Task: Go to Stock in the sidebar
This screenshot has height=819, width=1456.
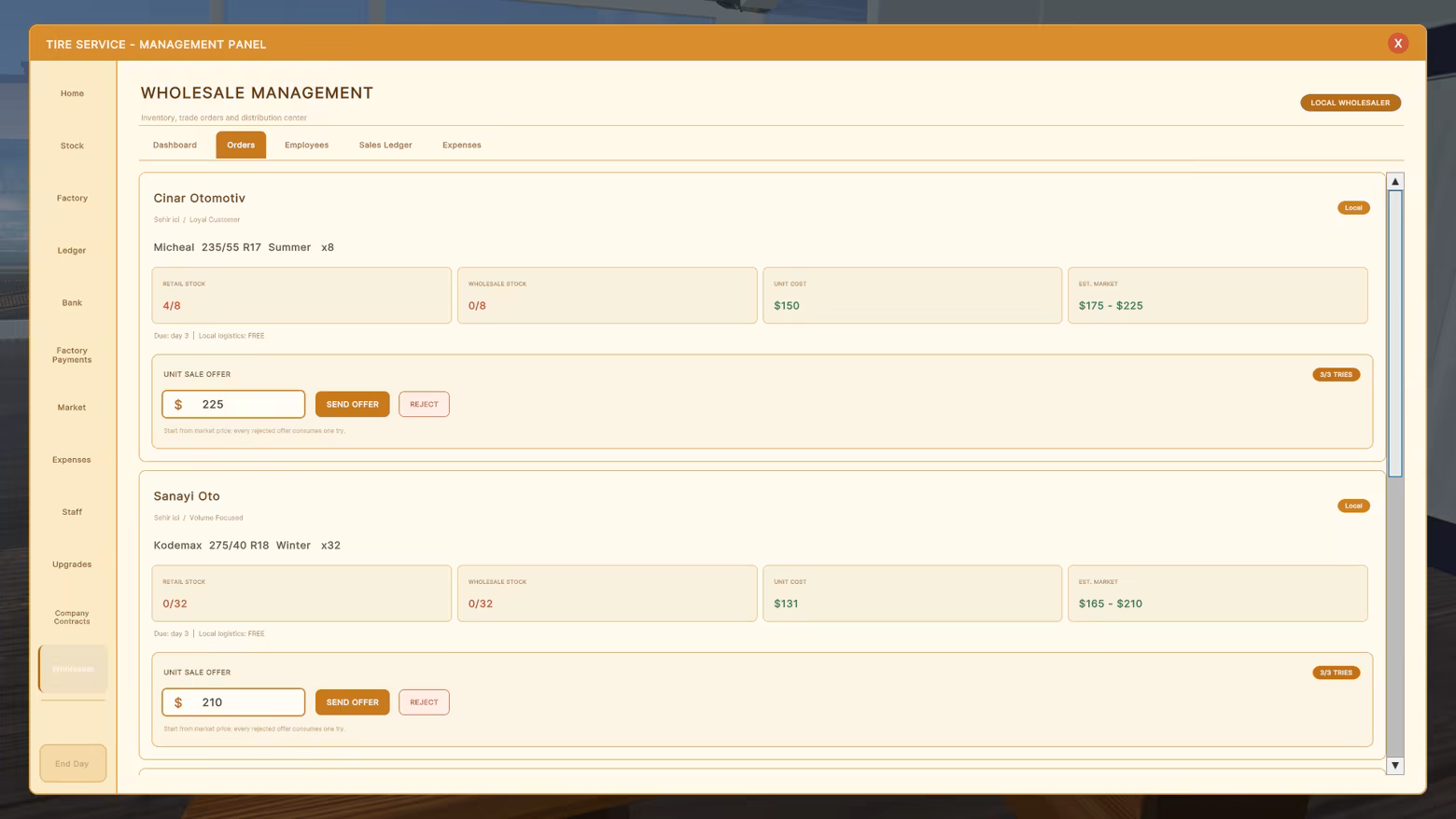Action: 72,146
